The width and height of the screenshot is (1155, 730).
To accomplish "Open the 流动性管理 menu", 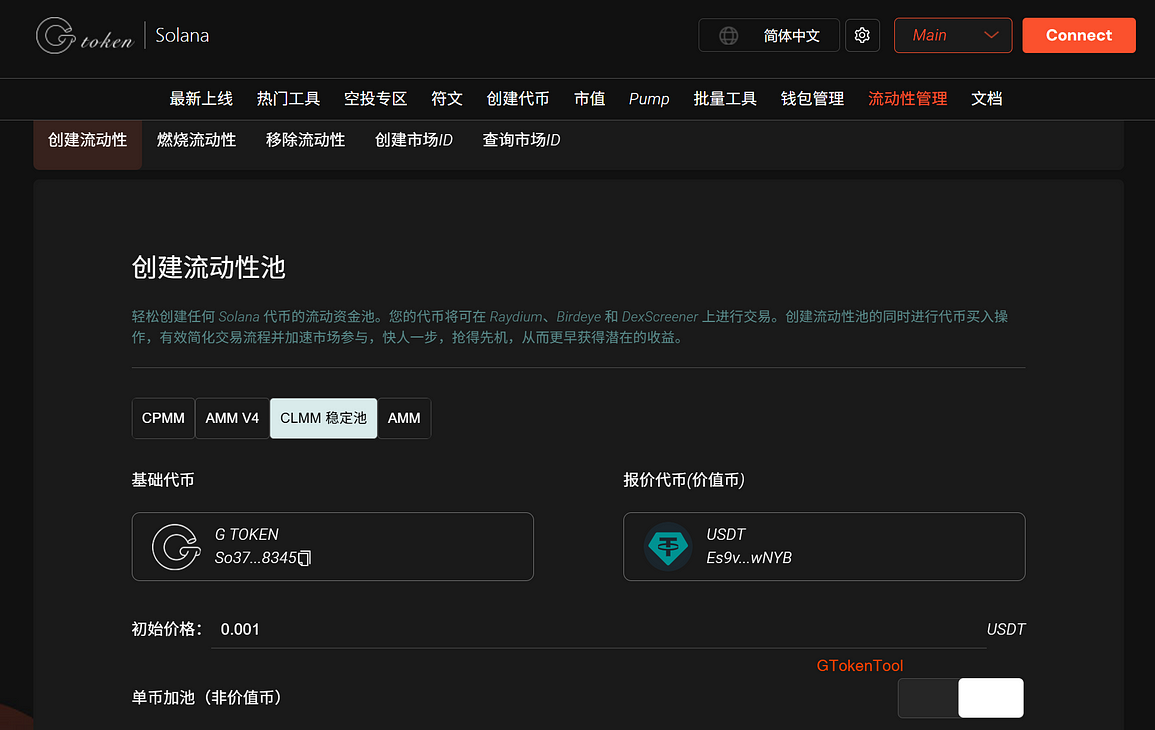I will (x=908, y=99).
